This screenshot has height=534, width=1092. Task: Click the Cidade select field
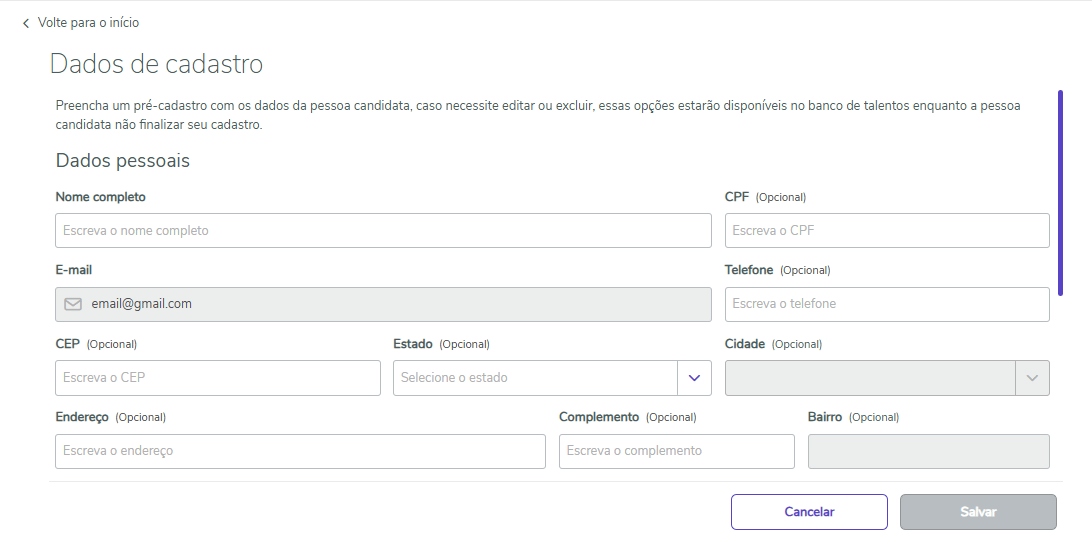coord(870,378)
